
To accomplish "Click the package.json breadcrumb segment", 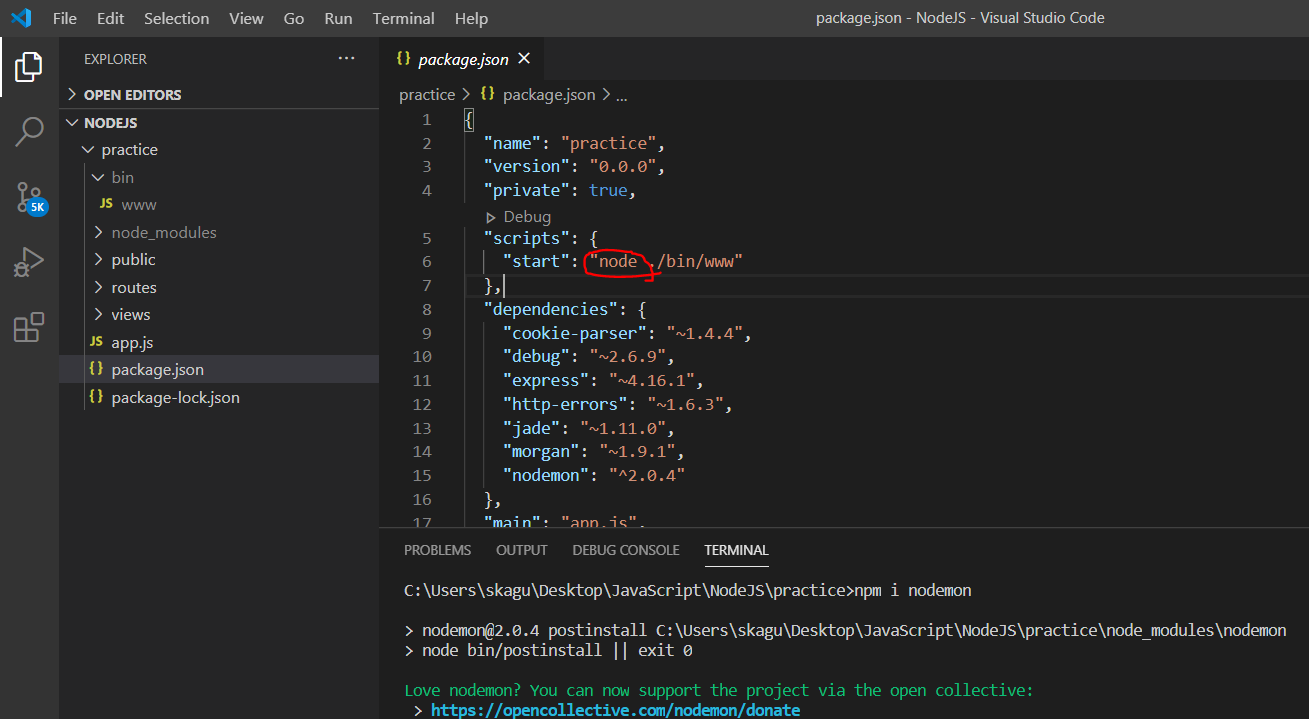I will pos(549,94).
